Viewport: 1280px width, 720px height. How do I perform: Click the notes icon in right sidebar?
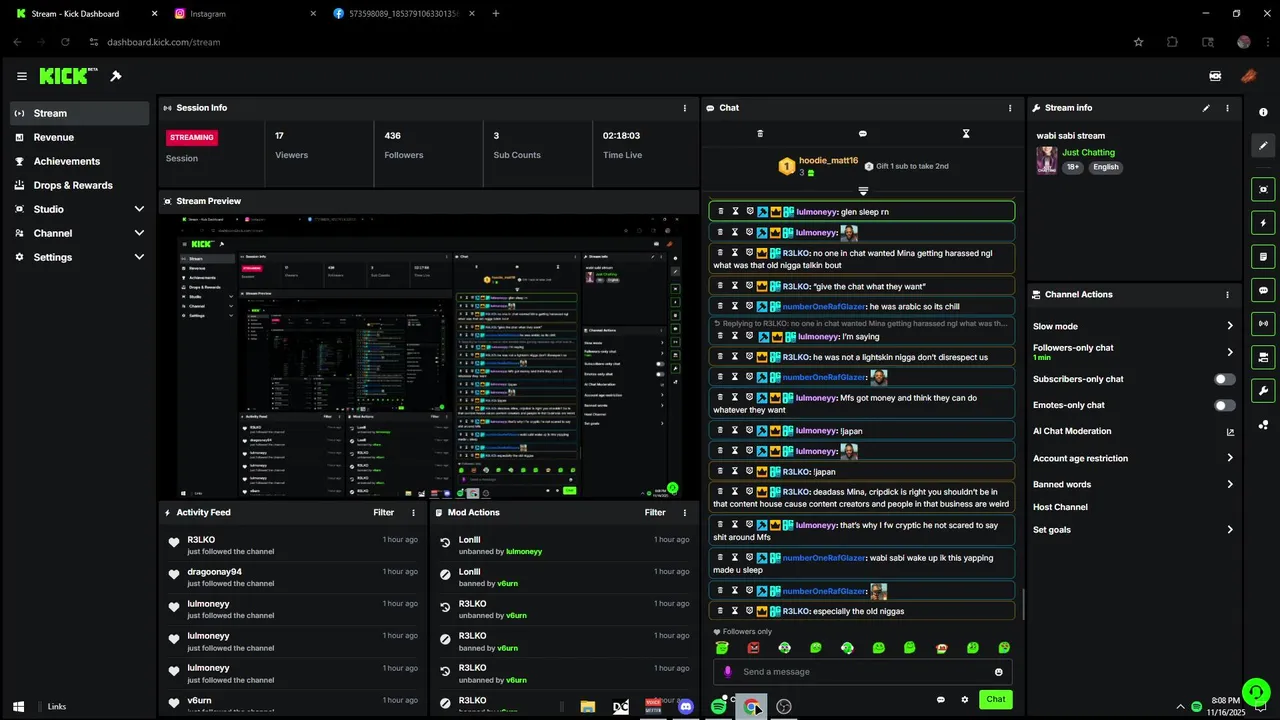click(1264, 257)
